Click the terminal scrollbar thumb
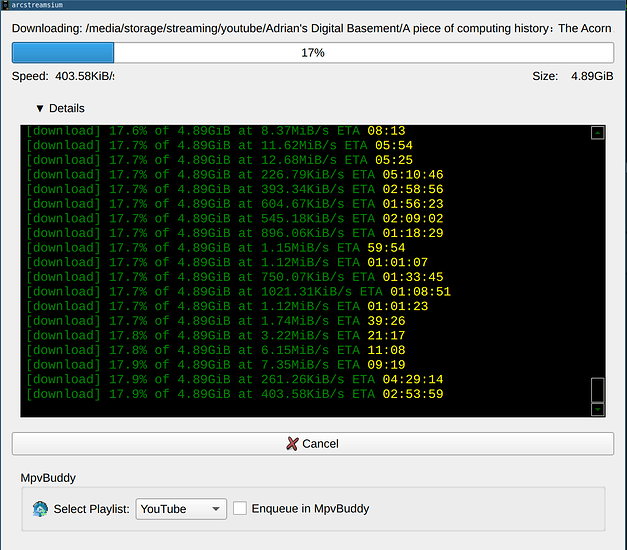Viewport: 627px width, 550px height. pyautogui.click(x=597, y=390)
